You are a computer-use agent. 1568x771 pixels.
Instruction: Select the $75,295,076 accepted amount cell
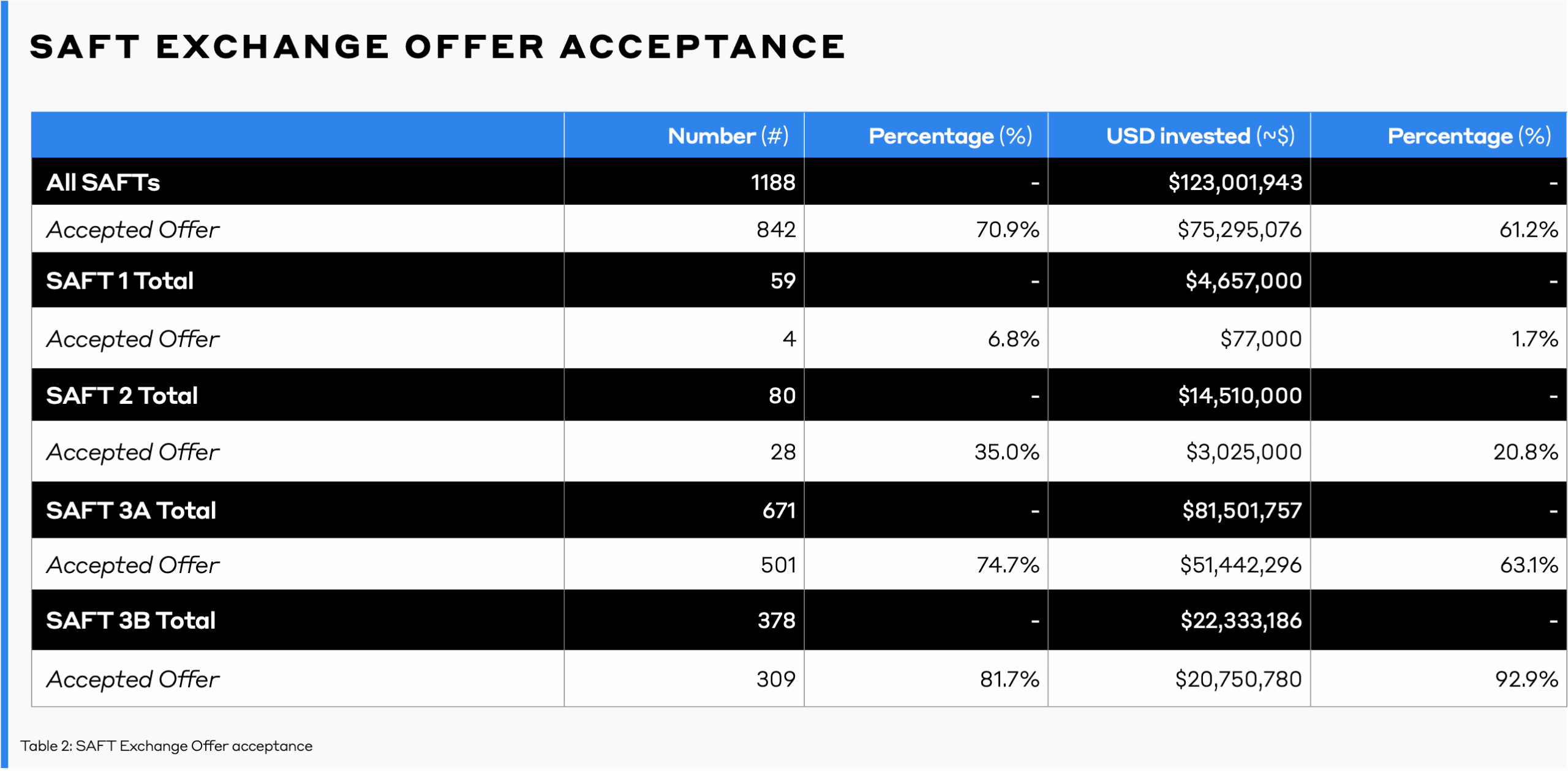[x=1238, y=230]
